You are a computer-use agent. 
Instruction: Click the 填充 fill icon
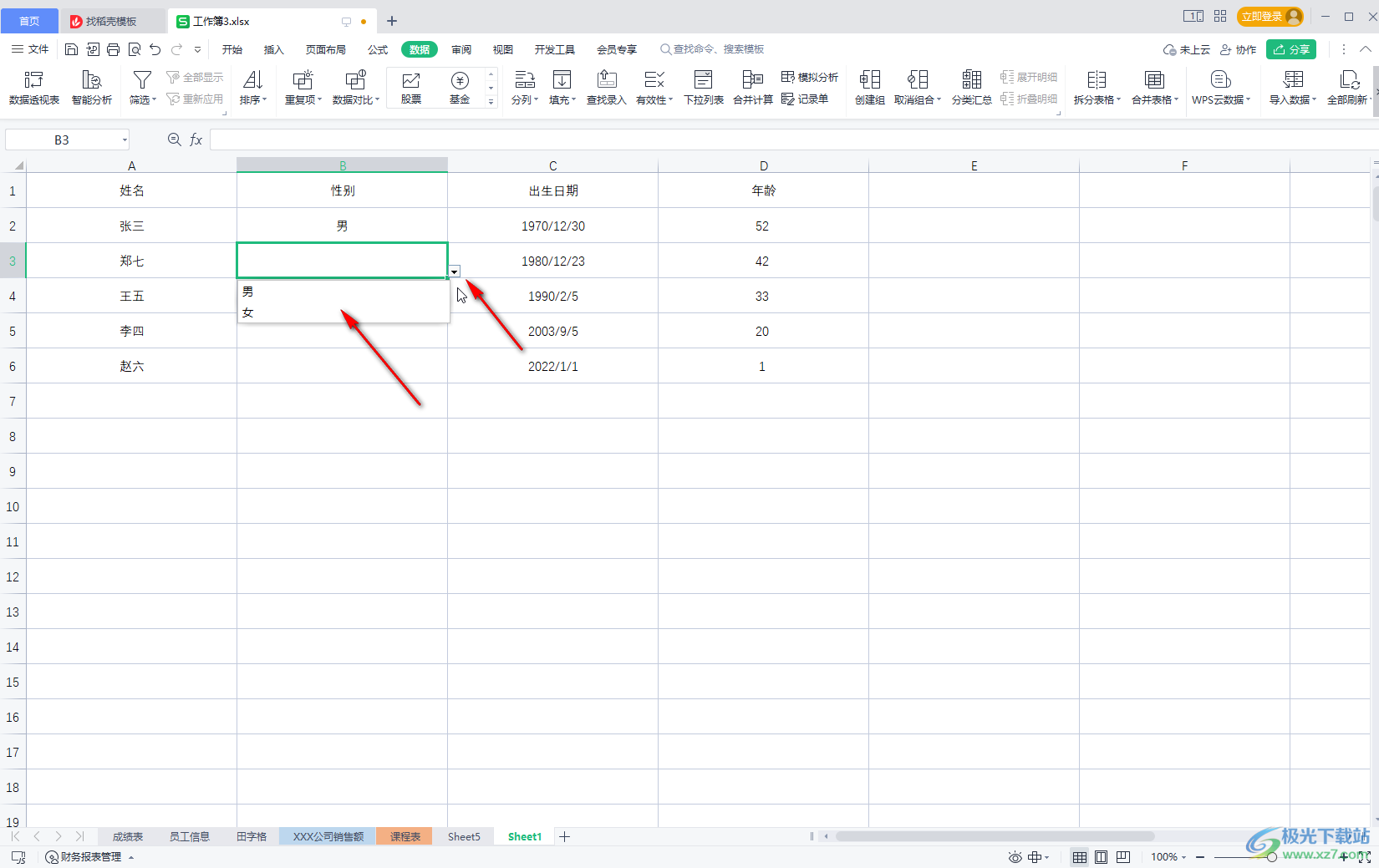562,79
